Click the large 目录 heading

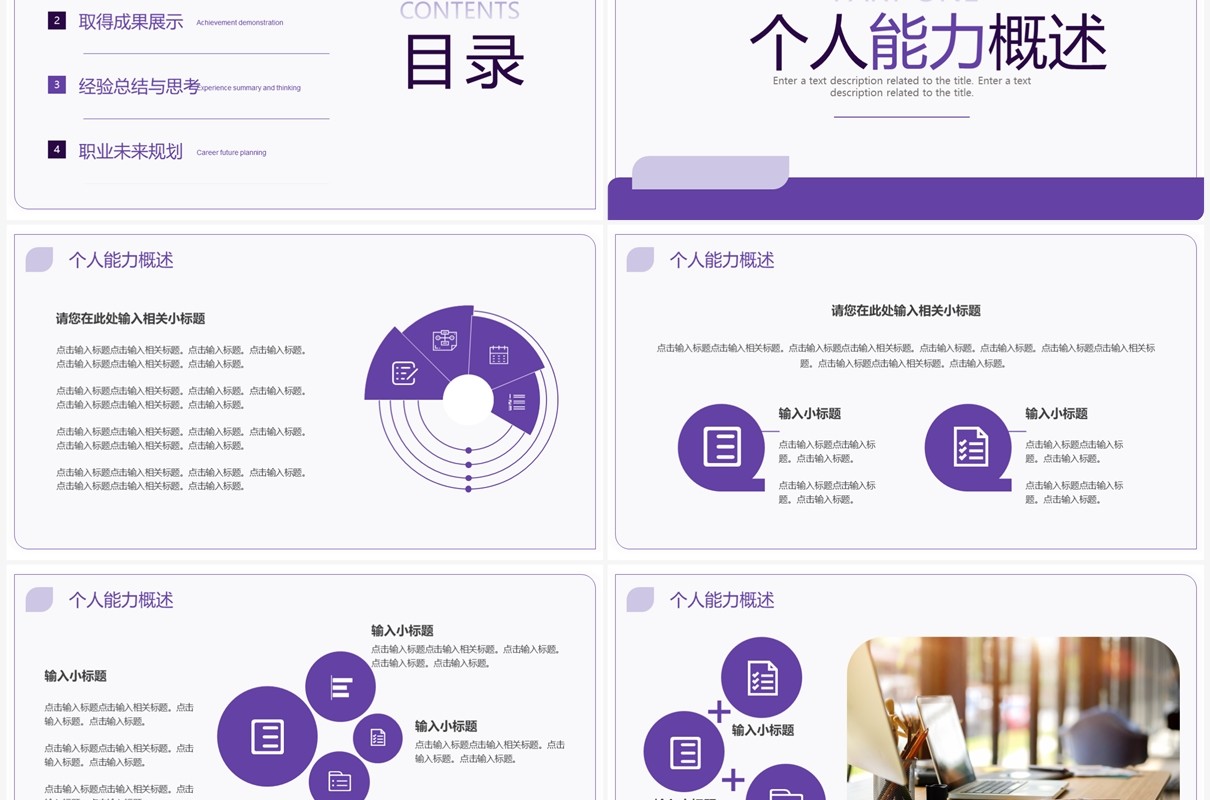[x=464, y=62]
